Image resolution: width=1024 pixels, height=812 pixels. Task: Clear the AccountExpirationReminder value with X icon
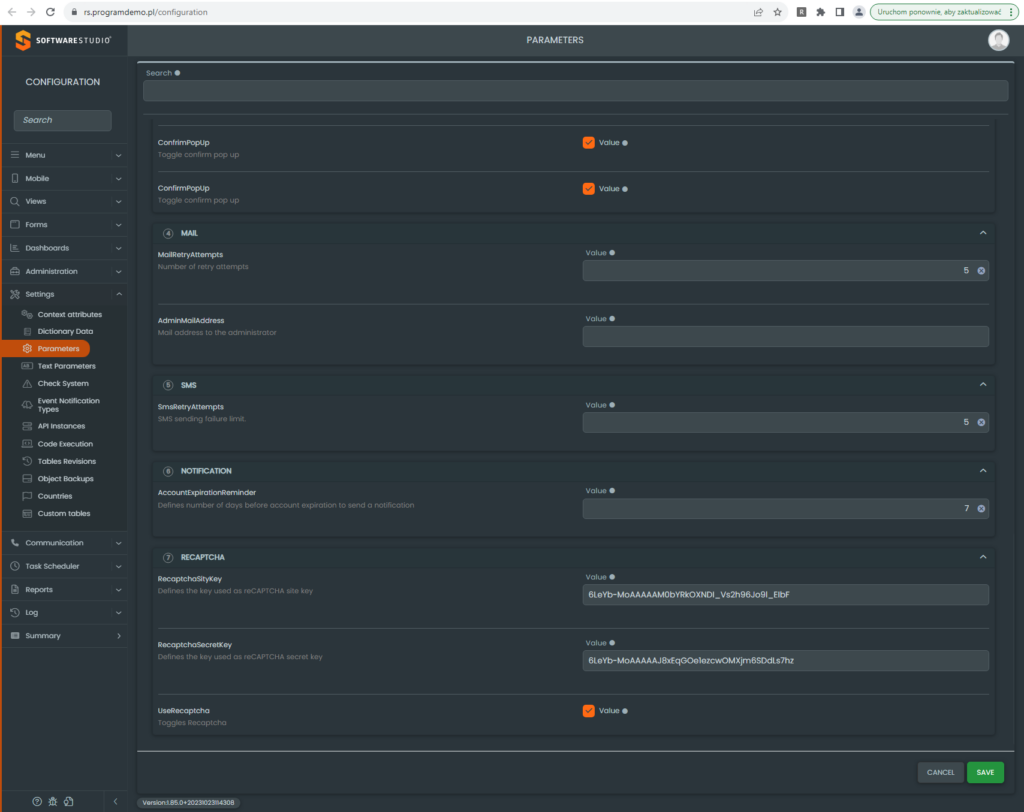point(981,509)
